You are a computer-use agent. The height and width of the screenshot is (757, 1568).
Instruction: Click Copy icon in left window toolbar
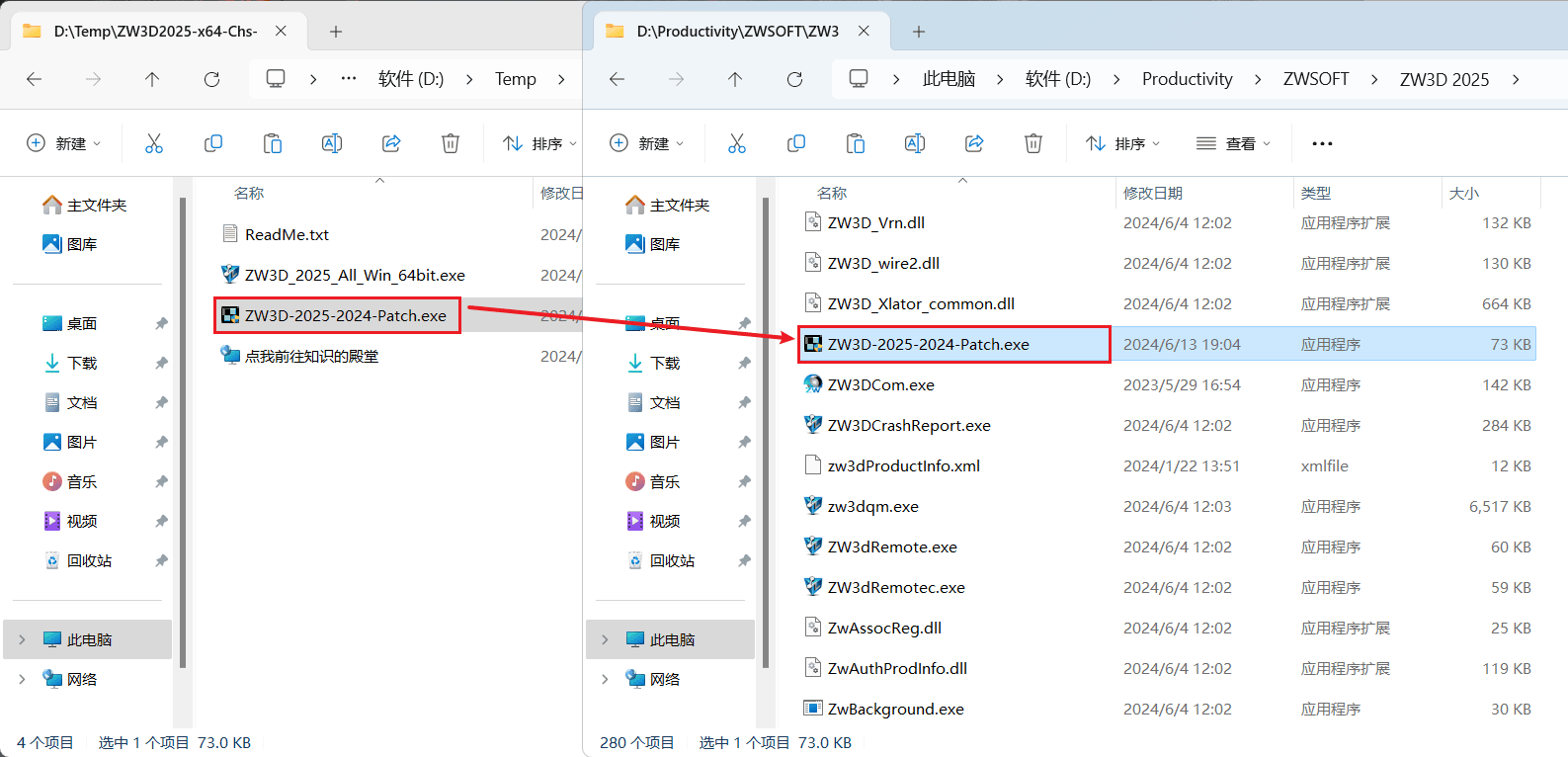(213, 143)
